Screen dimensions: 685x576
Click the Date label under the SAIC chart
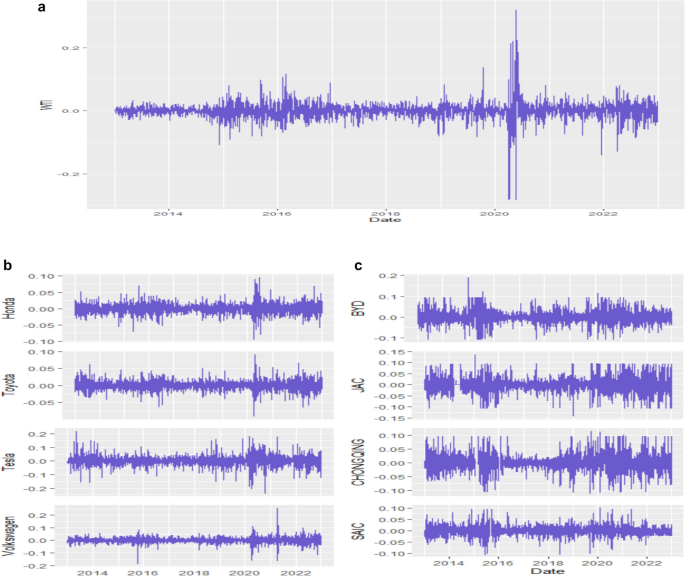547,571
